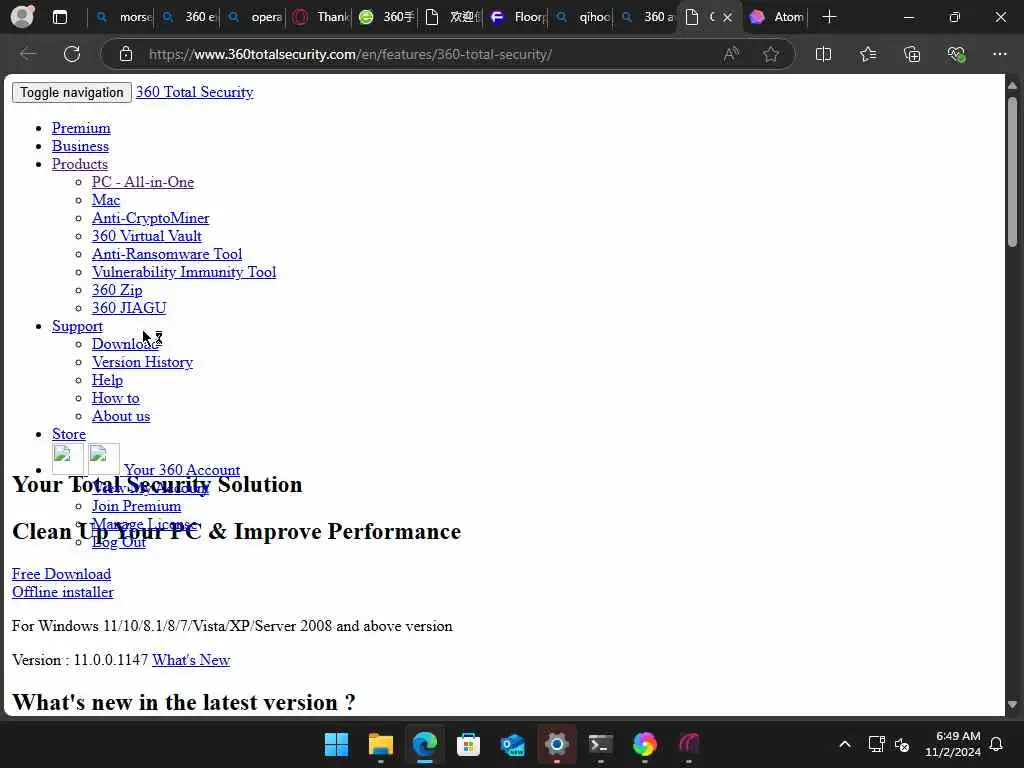
Task: Open the Mac product link
Action: [x=106, y=200]
